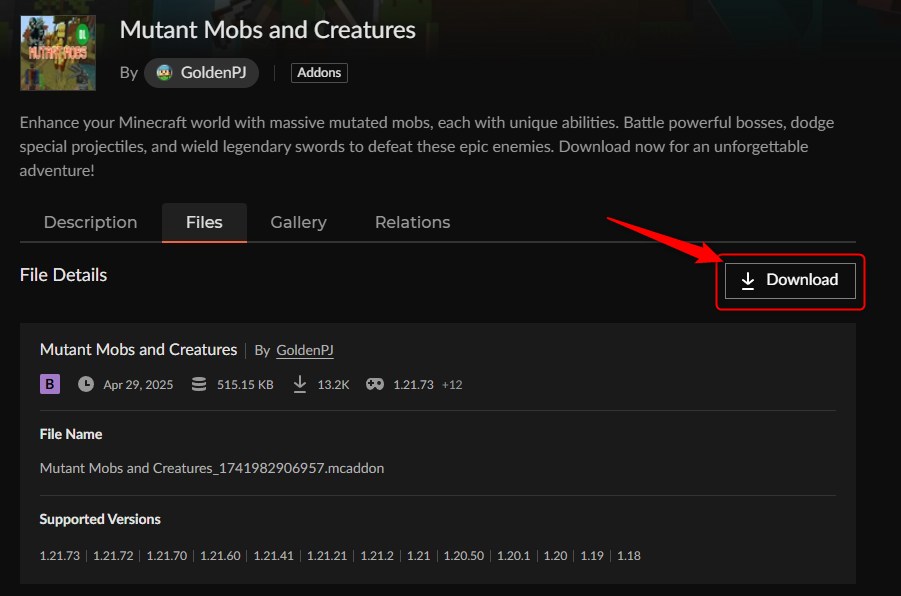This screenshot has width=901, height=596.
Task: Open the Gallery tab
Action: pos(298,222)
